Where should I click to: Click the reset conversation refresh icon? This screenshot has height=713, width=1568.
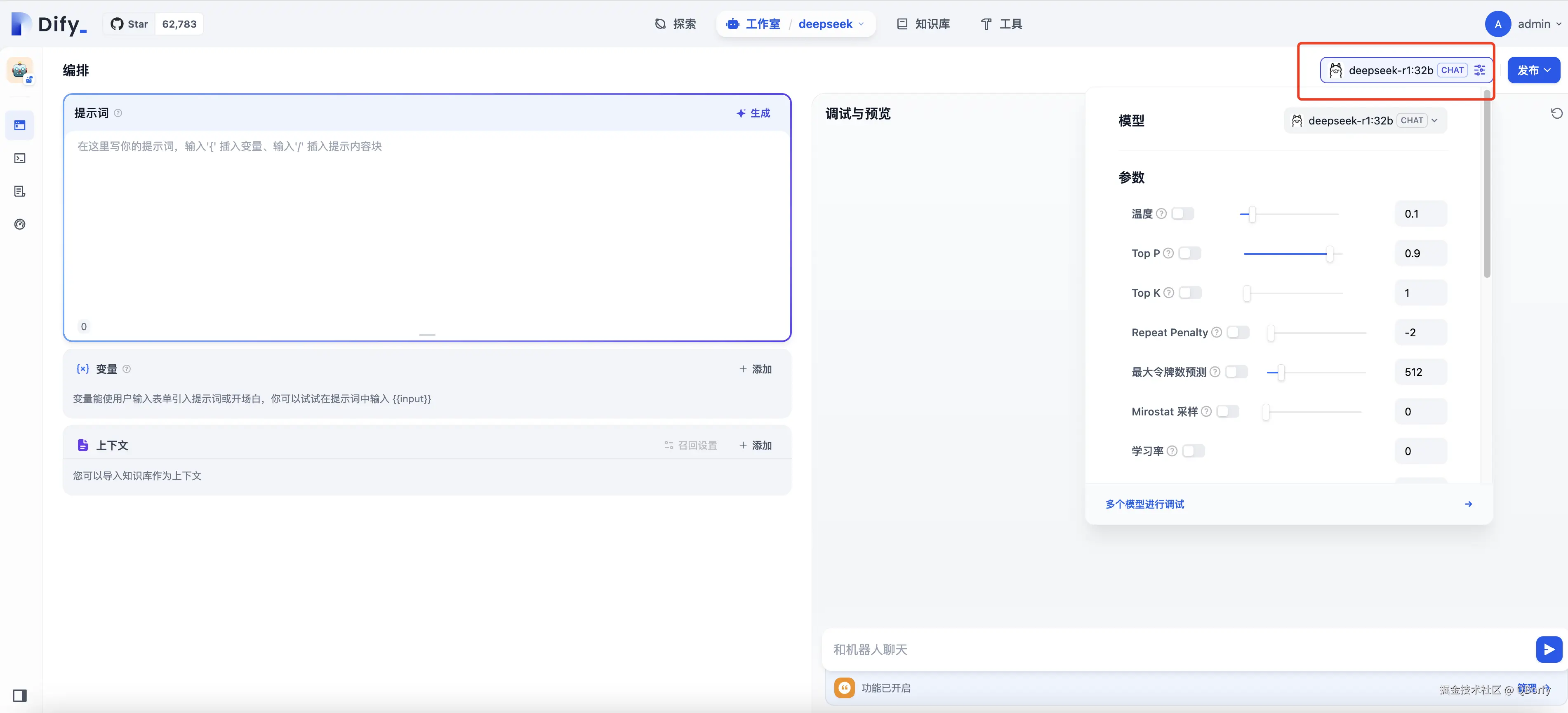tap(1556, 113)
